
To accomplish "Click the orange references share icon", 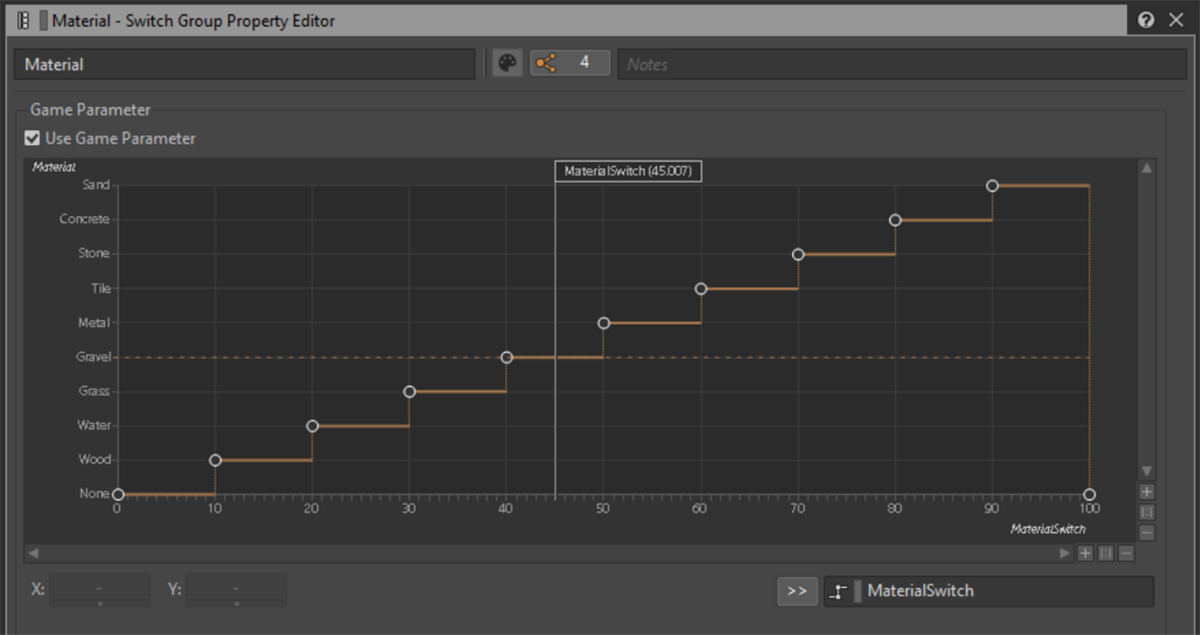I will 545,64.
